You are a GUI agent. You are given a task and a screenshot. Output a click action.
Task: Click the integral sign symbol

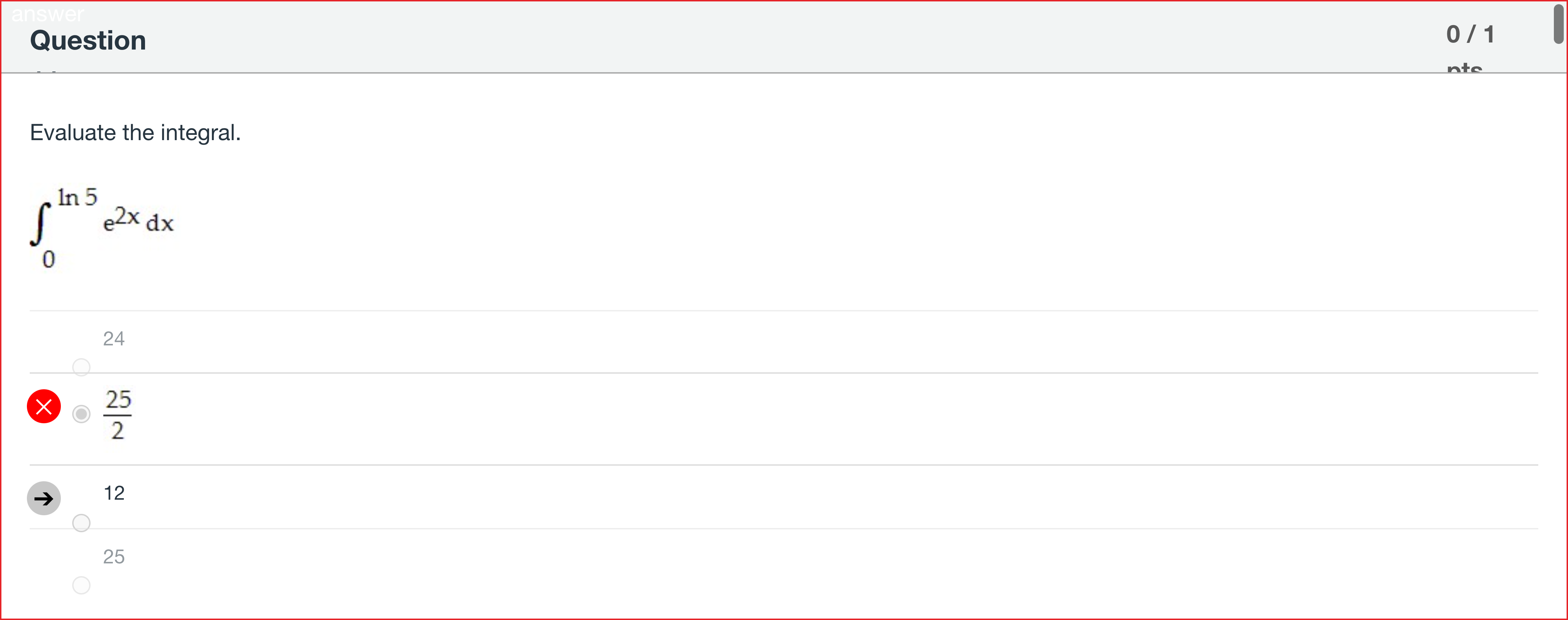click(x=40, y=224)
